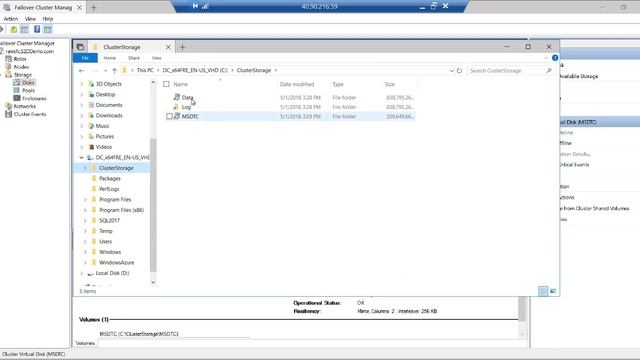Expand the Windows folder node
This screenshot has width=640, height=360.
coord(85,252)
